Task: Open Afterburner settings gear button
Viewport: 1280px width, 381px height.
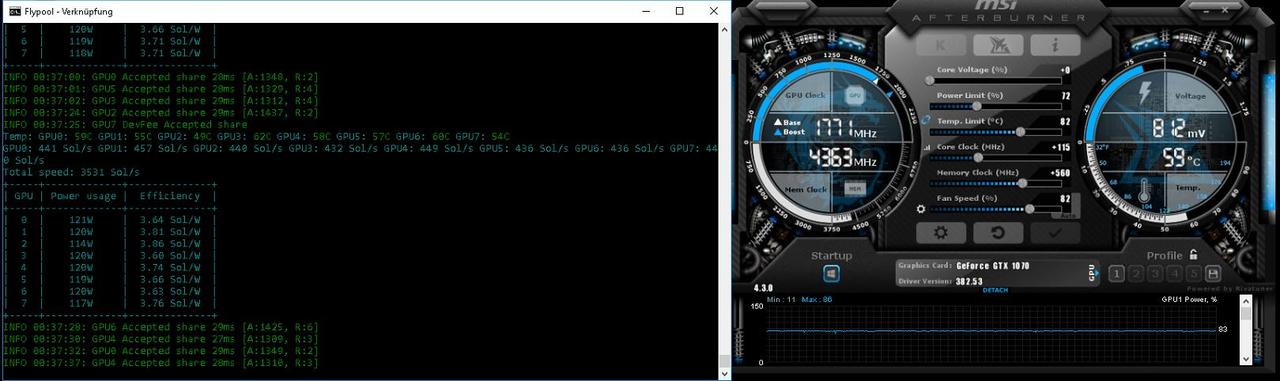Action: pyautogui.click(x=941, y=232)
